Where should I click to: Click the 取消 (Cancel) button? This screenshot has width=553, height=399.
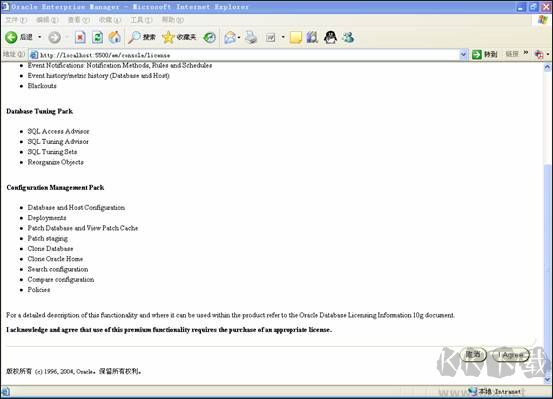473,354
